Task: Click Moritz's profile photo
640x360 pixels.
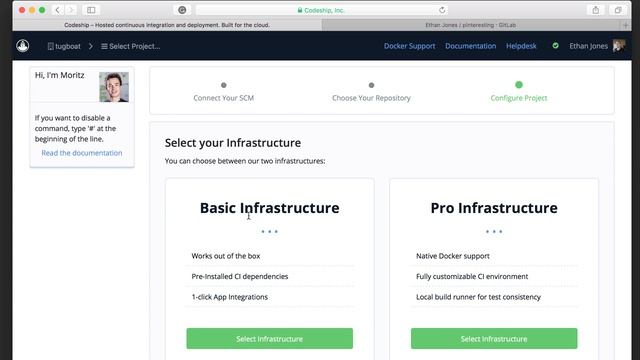Action: pyautogui.click(x=114, y=87)
